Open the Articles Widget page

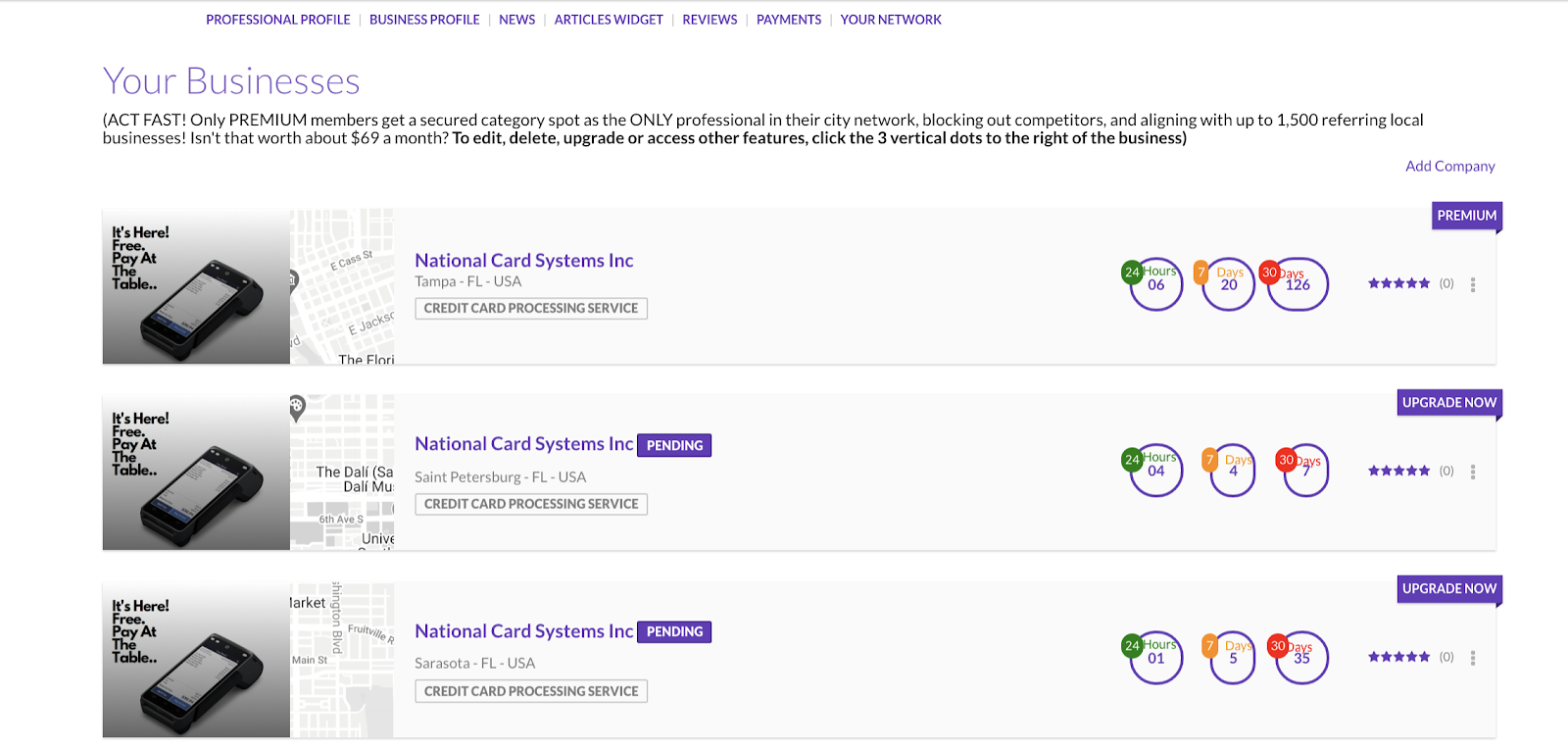click(x=609, y=20)
